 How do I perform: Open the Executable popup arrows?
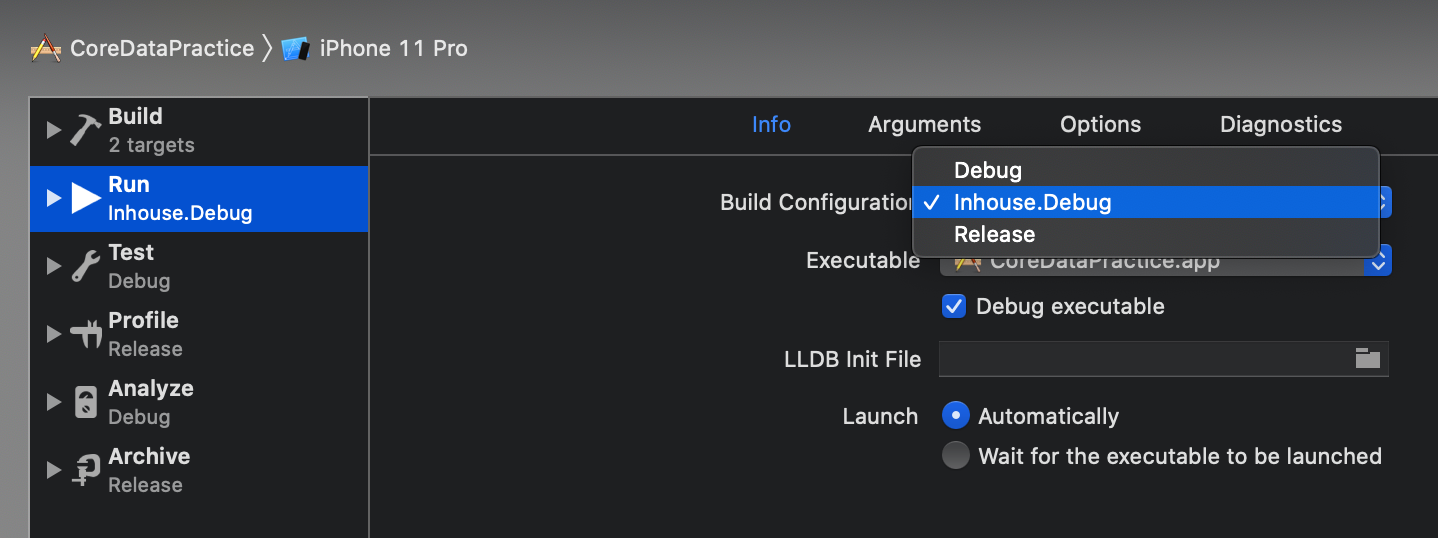pyautogui.click(x=1378, y=262)
